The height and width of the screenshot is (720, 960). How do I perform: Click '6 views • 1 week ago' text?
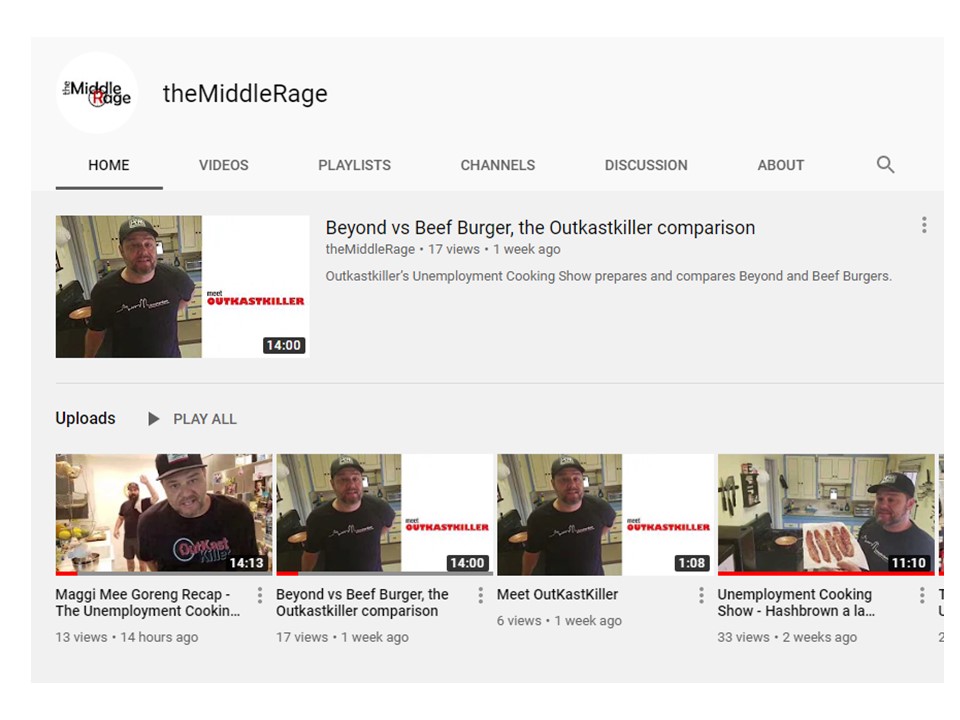559,621
